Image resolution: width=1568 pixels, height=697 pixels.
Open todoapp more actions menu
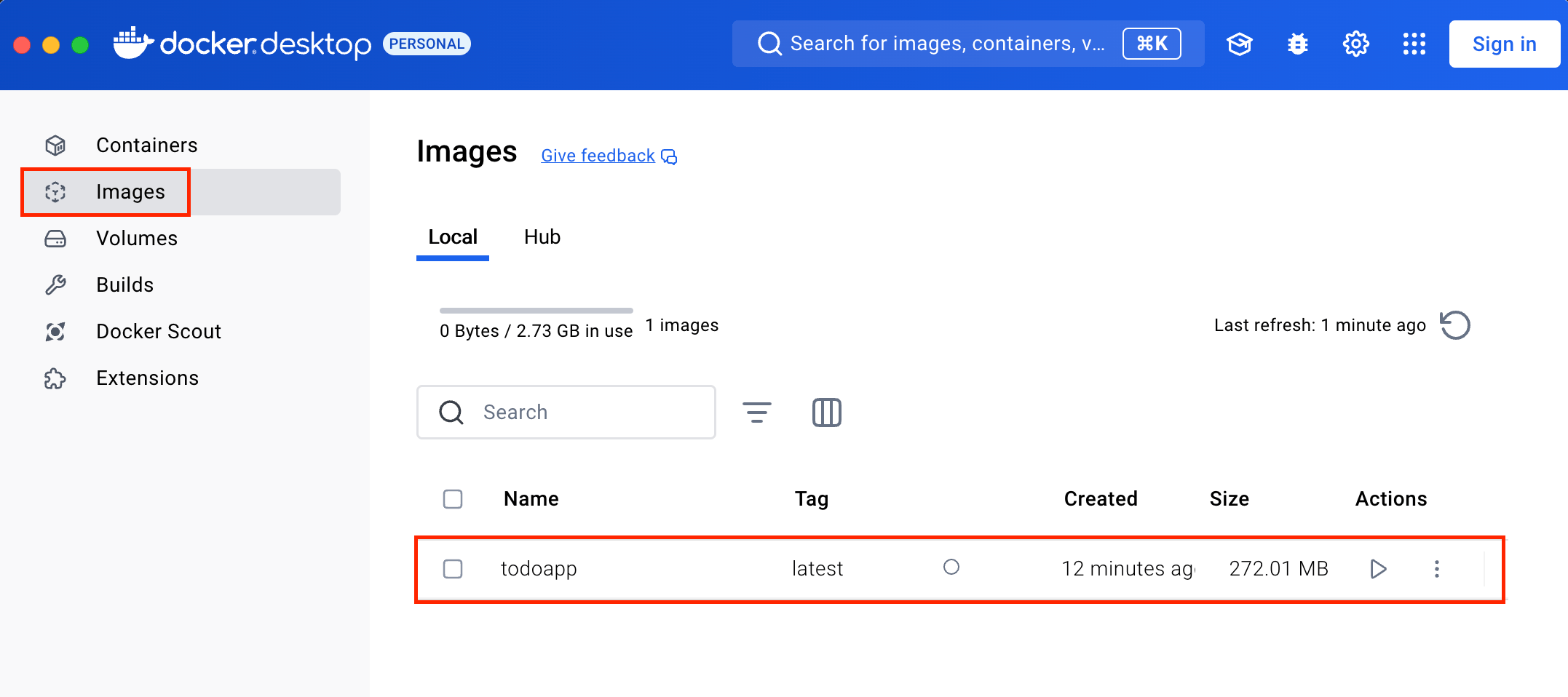pos(1436,569)
